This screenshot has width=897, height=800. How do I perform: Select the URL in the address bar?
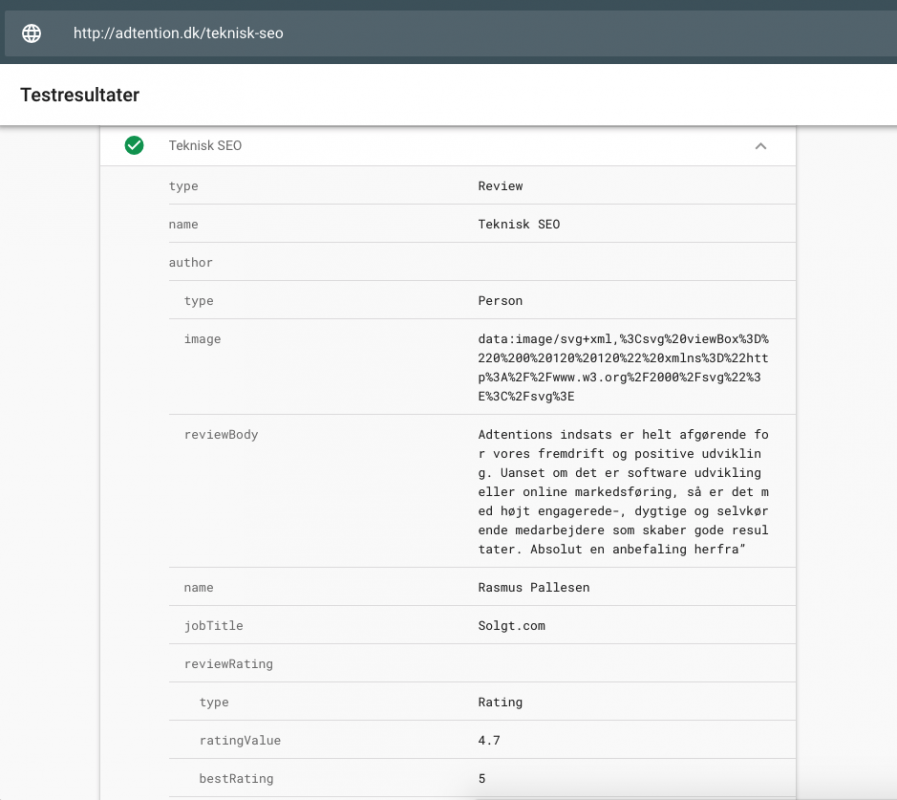(178, 33)
